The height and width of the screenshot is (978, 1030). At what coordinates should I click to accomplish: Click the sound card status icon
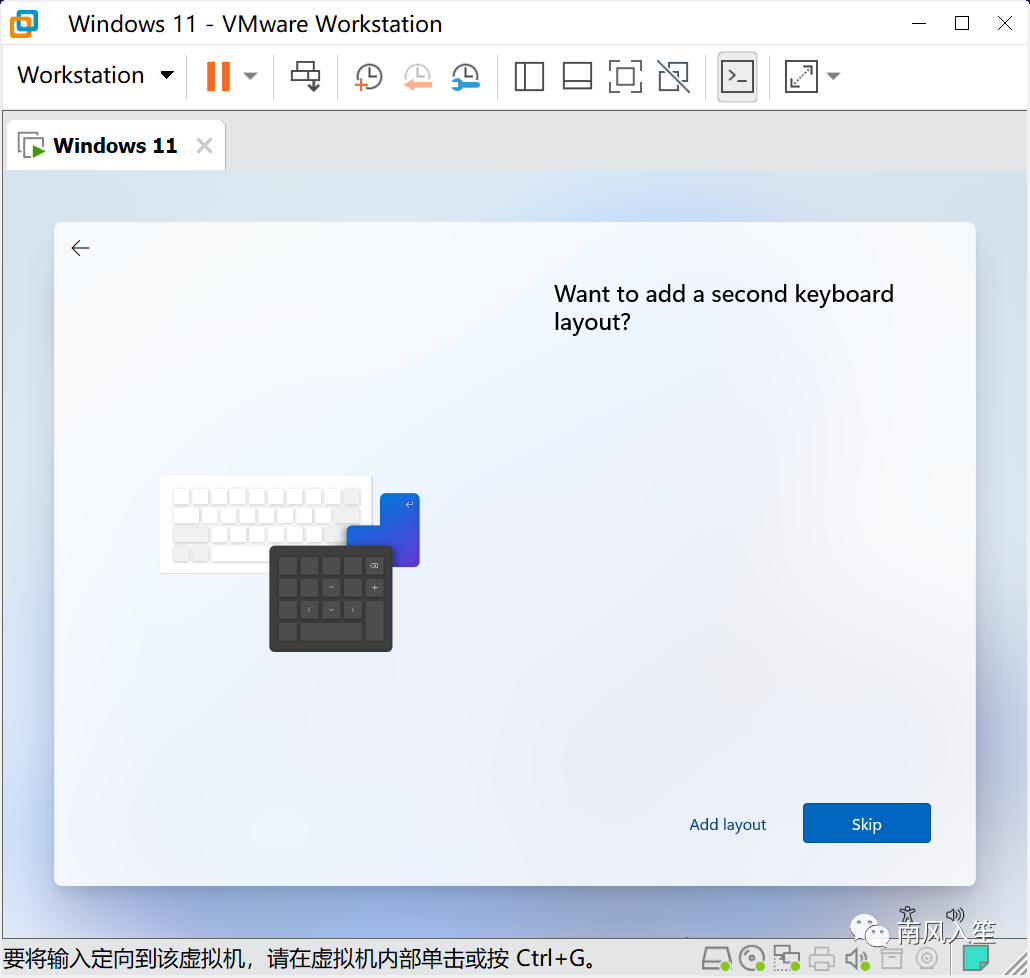tap(857, 959)
